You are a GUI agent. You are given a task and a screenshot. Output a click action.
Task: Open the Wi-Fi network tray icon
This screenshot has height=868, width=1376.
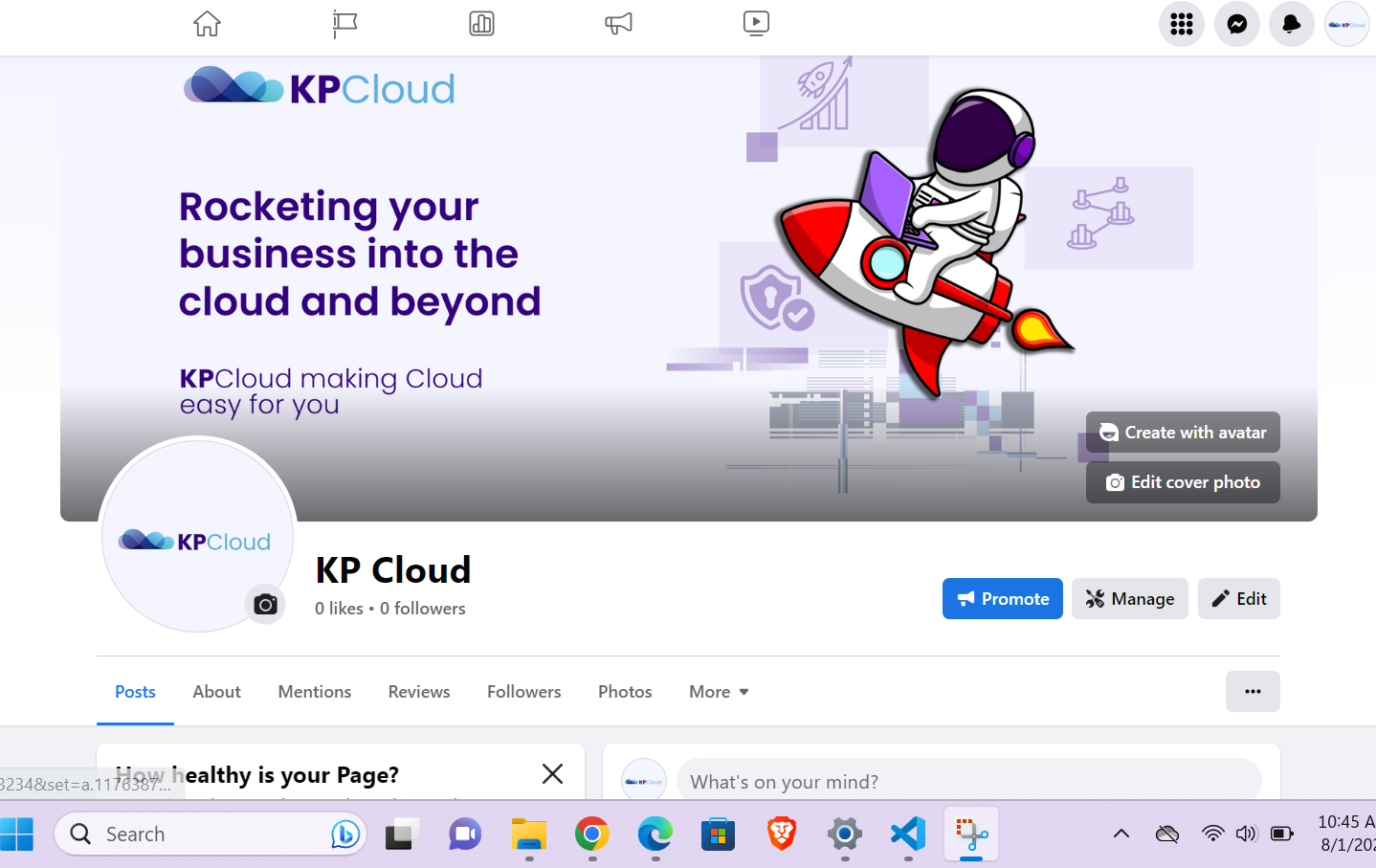click(1212, 835)
